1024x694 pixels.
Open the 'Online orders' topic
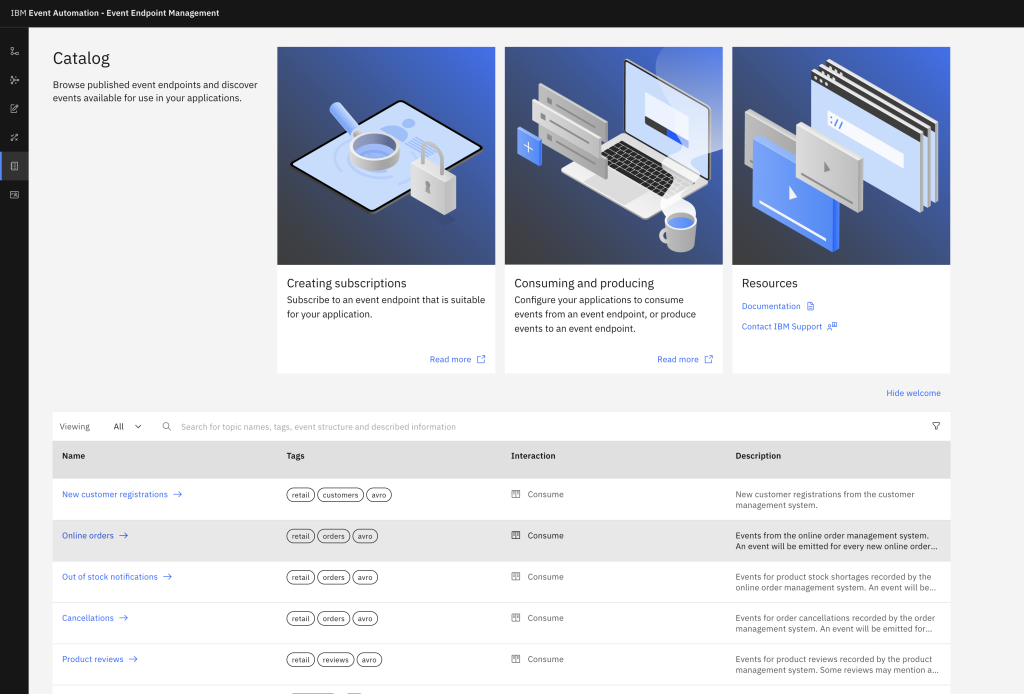point(86,535)
